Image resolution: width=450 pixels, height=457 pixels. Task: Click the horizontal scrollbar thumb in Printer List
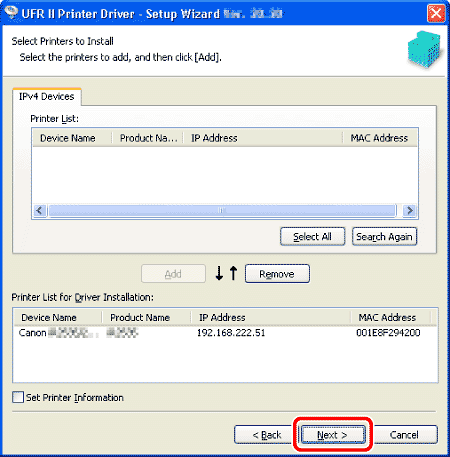222,210
